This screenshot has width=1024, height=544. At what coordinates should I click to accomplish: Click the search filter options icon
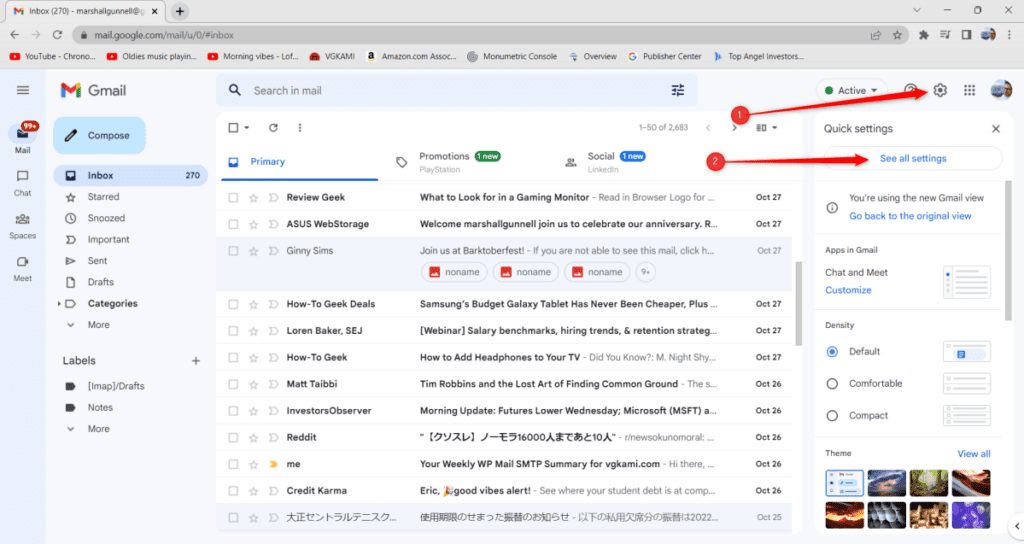(x=678, y=90)
